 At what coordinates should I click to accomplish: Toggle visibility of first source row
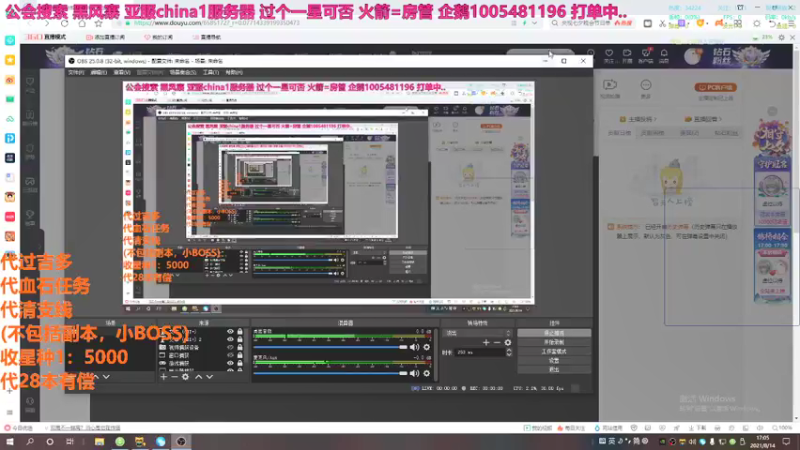(230, 332)
